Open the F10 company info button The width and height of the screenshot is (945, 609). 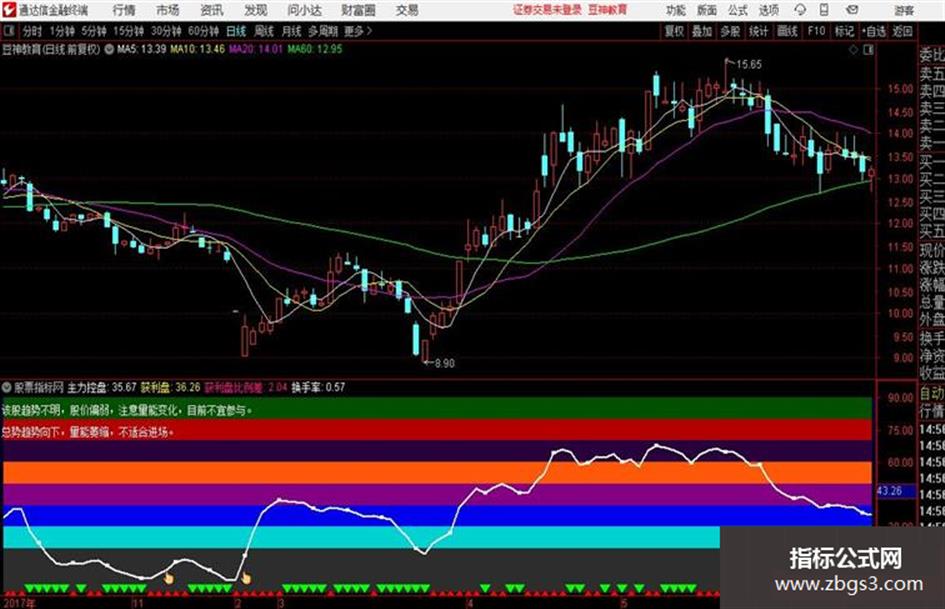[817, 31]
